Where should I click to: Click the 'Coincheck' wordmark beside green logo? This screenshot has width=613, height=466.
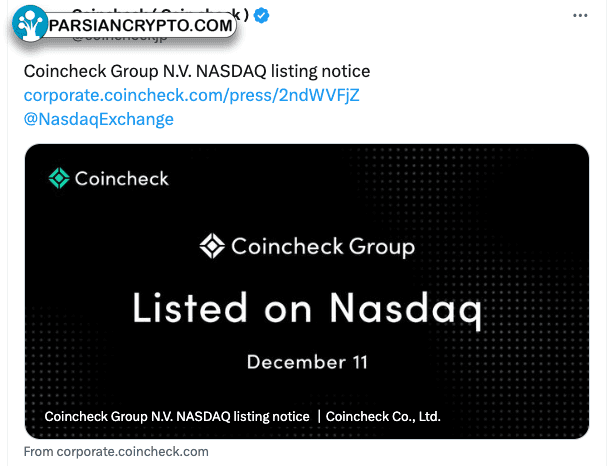click(x=122, y=179)
